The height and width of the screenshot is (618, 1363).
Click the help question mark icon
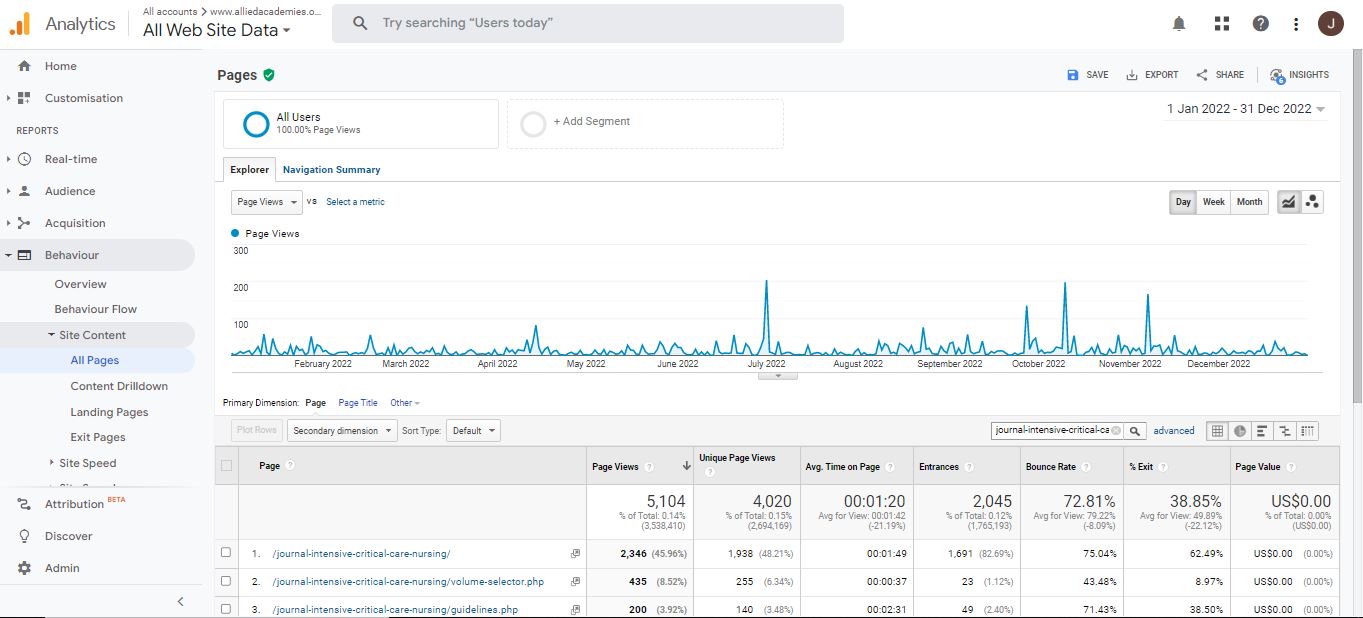pos(1260,24)
